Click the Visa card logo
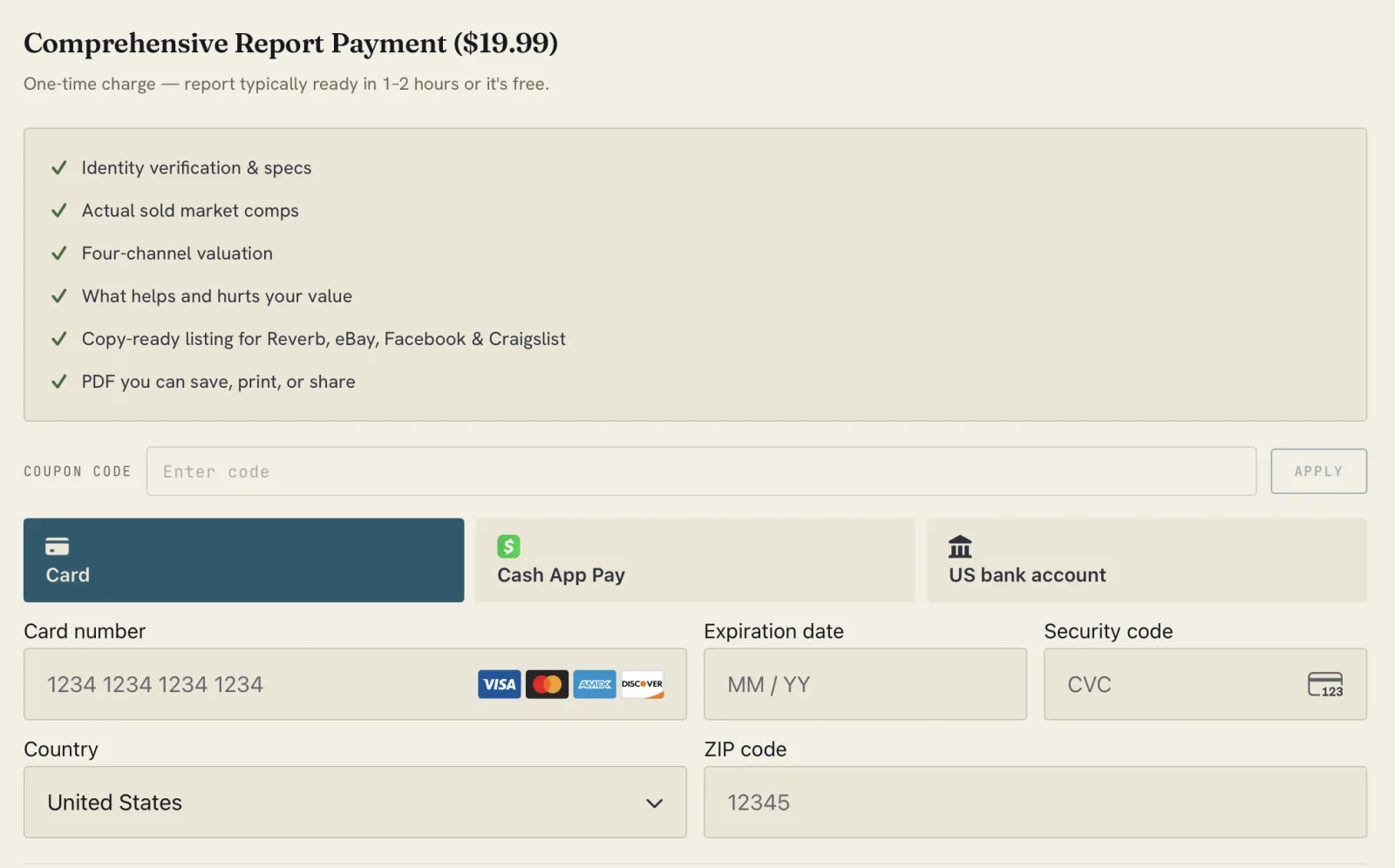1395x868 pixels. click(499, 684)
